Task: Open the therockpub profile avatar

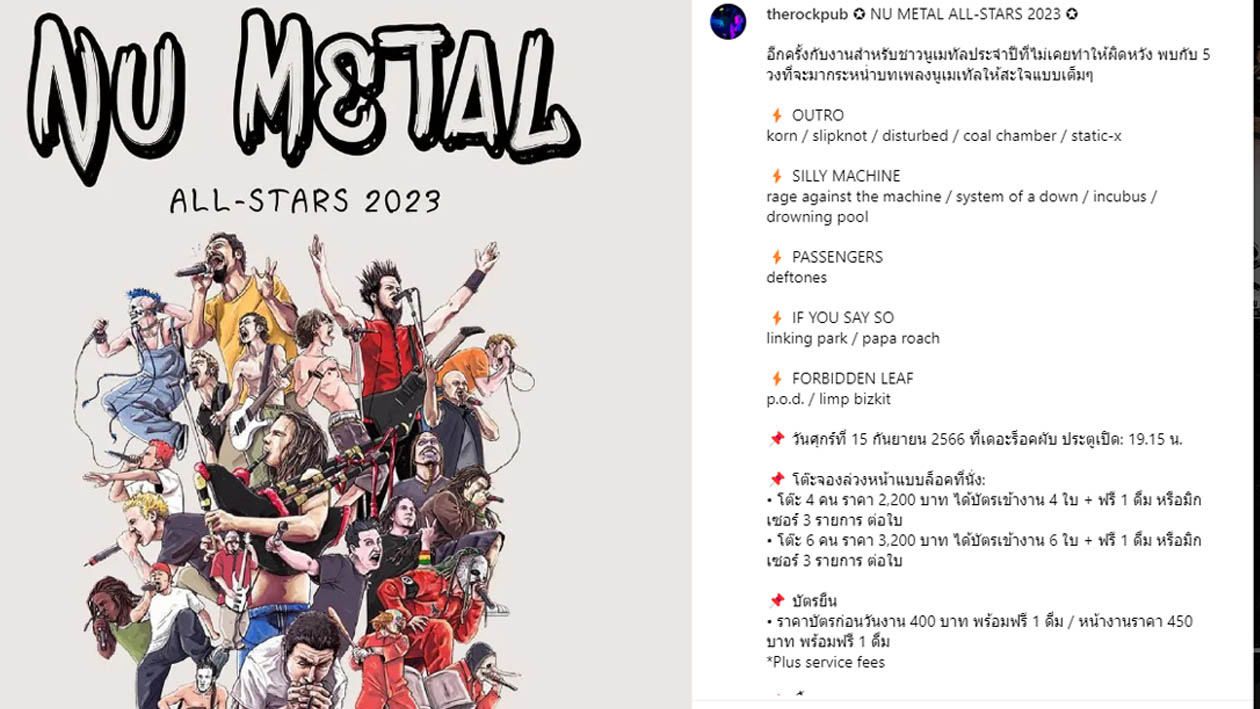Action: click(x=728, y=21)
